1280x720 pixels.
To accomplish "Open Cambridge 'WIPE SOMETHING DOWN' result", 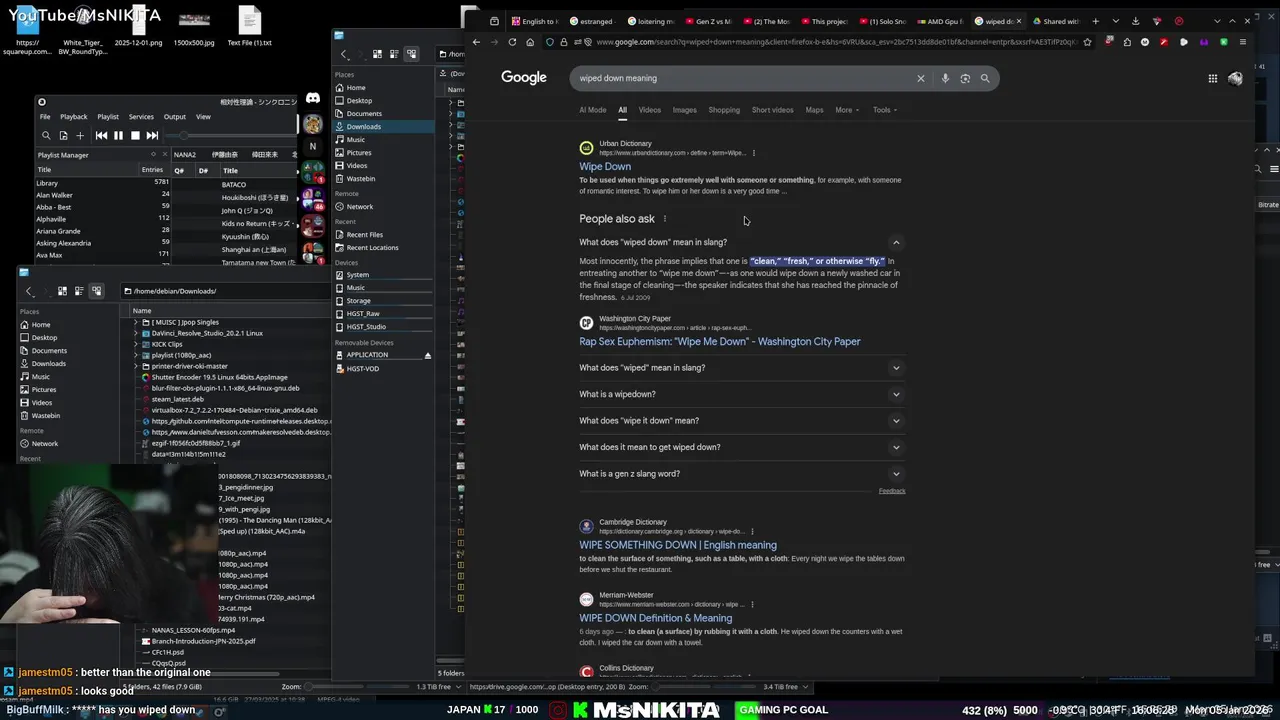I will pyautogui.click(x=678, y=545).
